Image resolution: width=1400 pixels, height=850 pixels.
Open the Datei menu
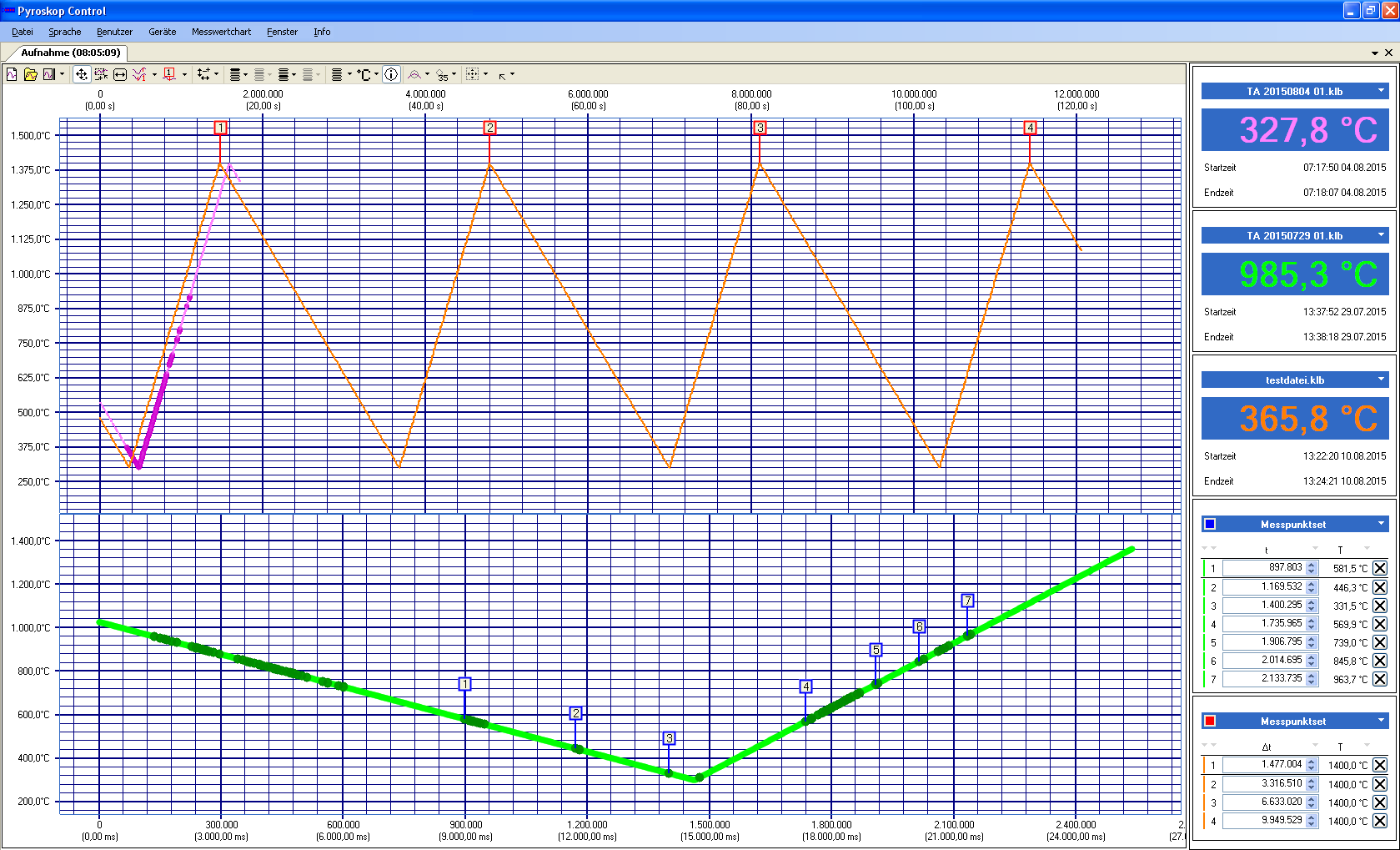click(23, 32)
